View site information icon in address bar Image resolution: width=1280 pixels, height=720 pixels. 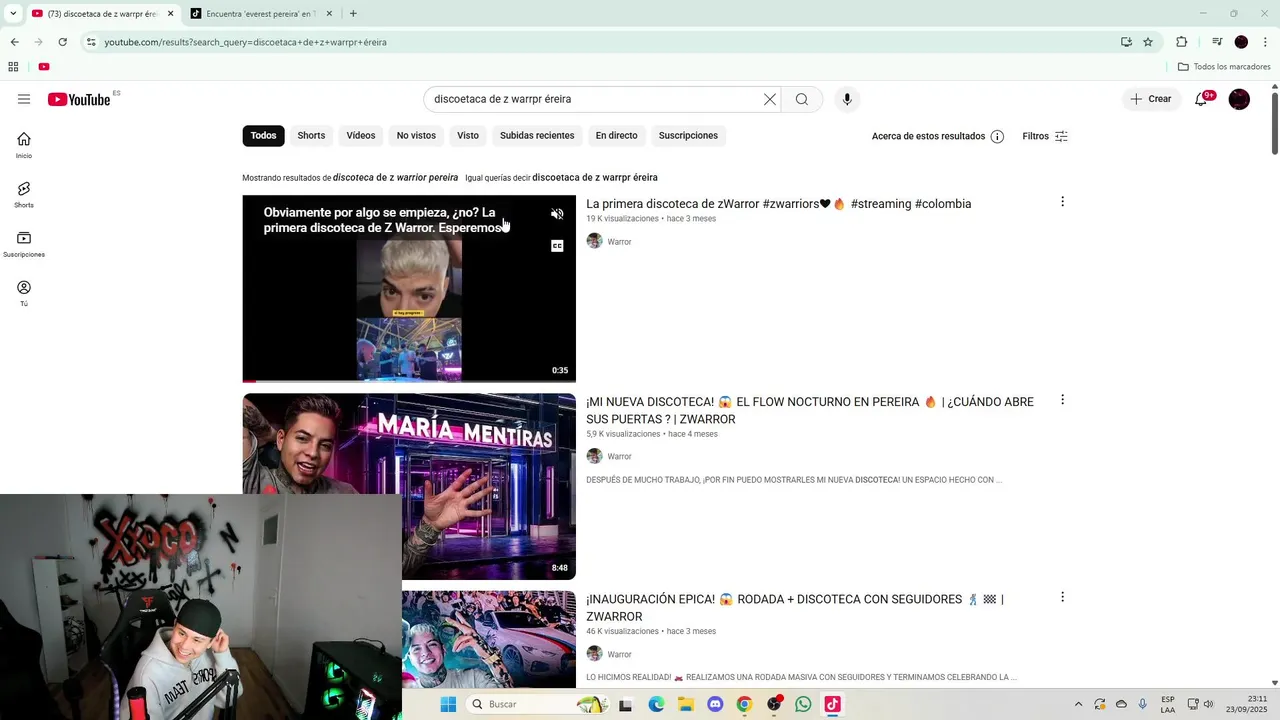tap(91, 42)
